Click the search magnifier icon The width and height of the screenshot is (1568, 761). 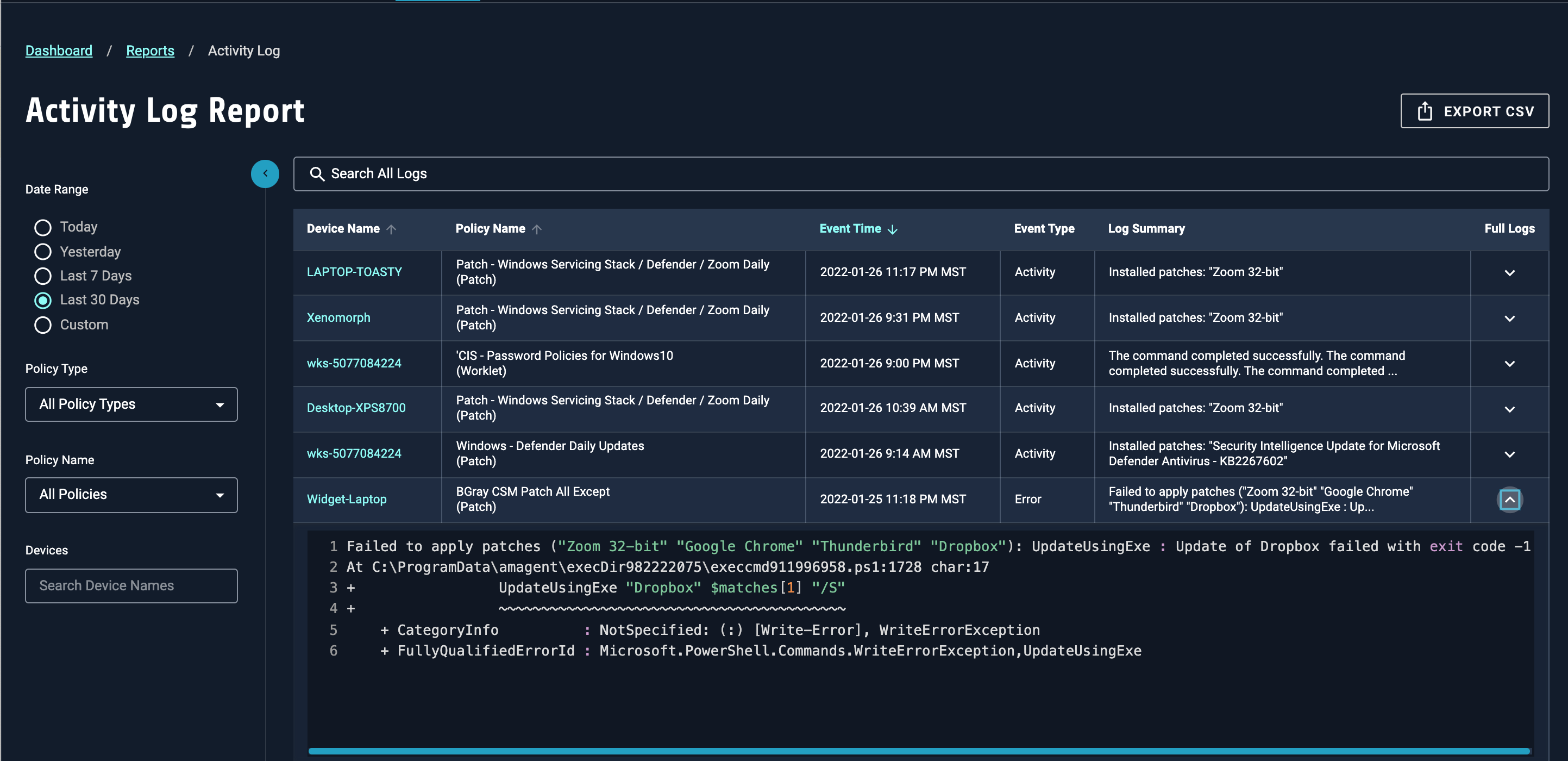[x=317, y=174]
